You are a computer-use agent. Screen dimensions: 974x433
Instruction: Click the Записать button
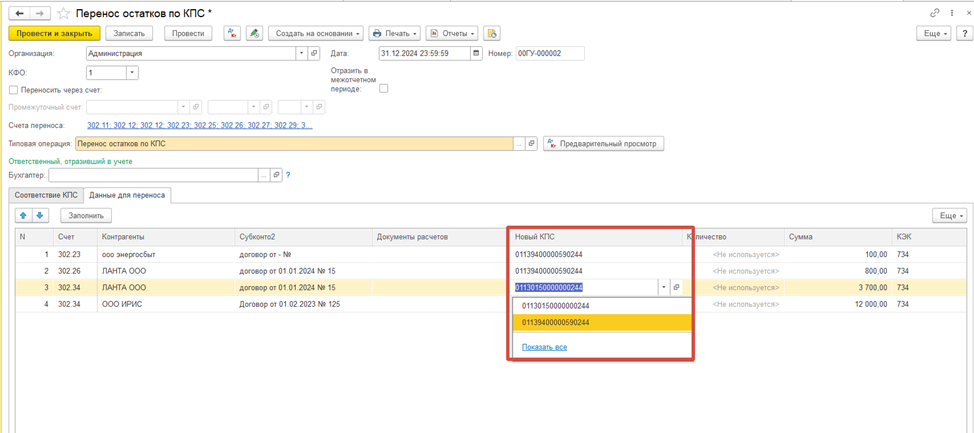pyautogui.click(x=129, y=34)
